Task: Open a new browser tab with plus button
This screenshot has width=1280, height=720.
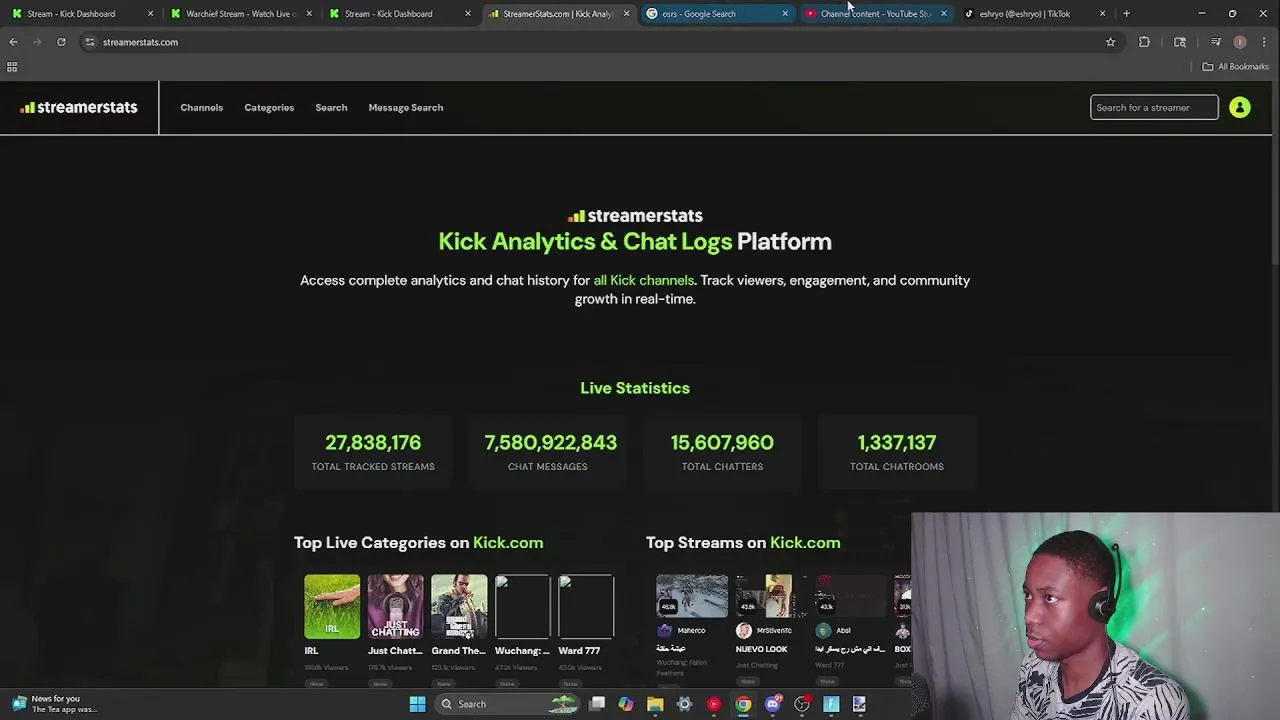Action: 1126,14
